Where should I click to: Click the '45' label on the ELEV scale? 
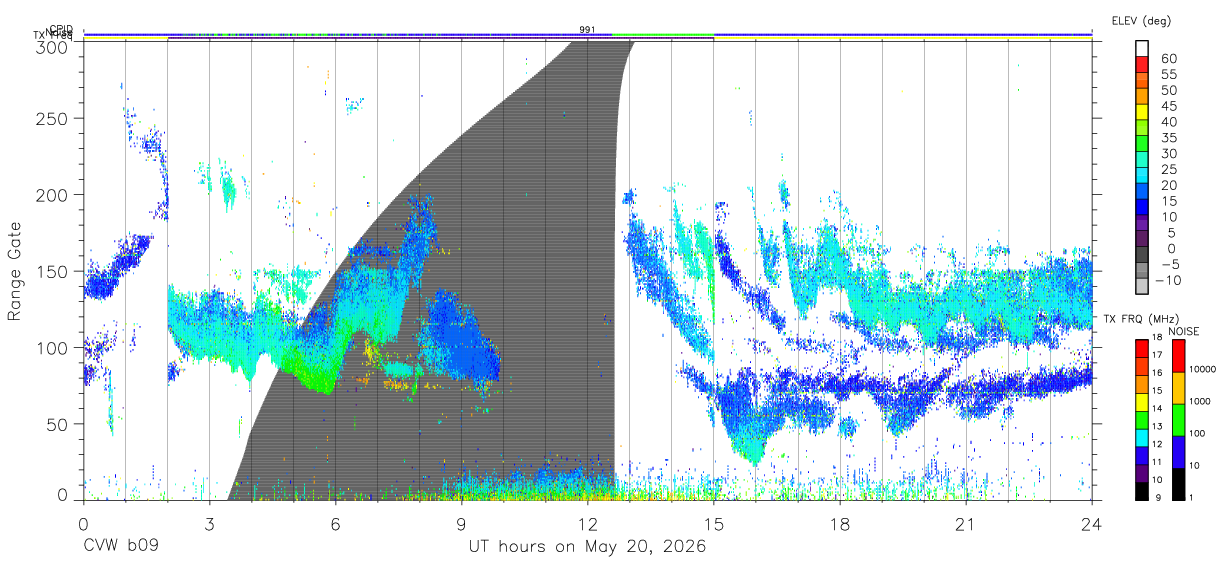click(1169, 106)
